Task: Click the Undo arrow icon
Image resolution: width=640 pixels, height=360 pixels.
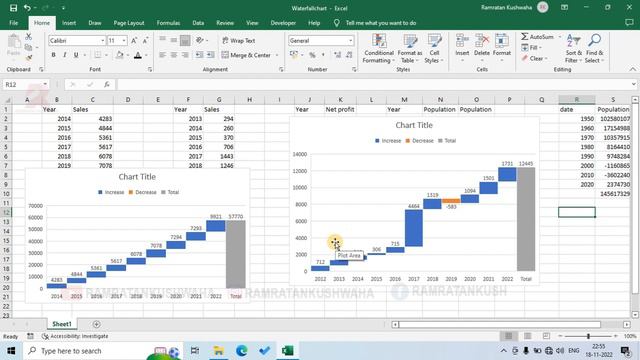Action: [27, 8]
